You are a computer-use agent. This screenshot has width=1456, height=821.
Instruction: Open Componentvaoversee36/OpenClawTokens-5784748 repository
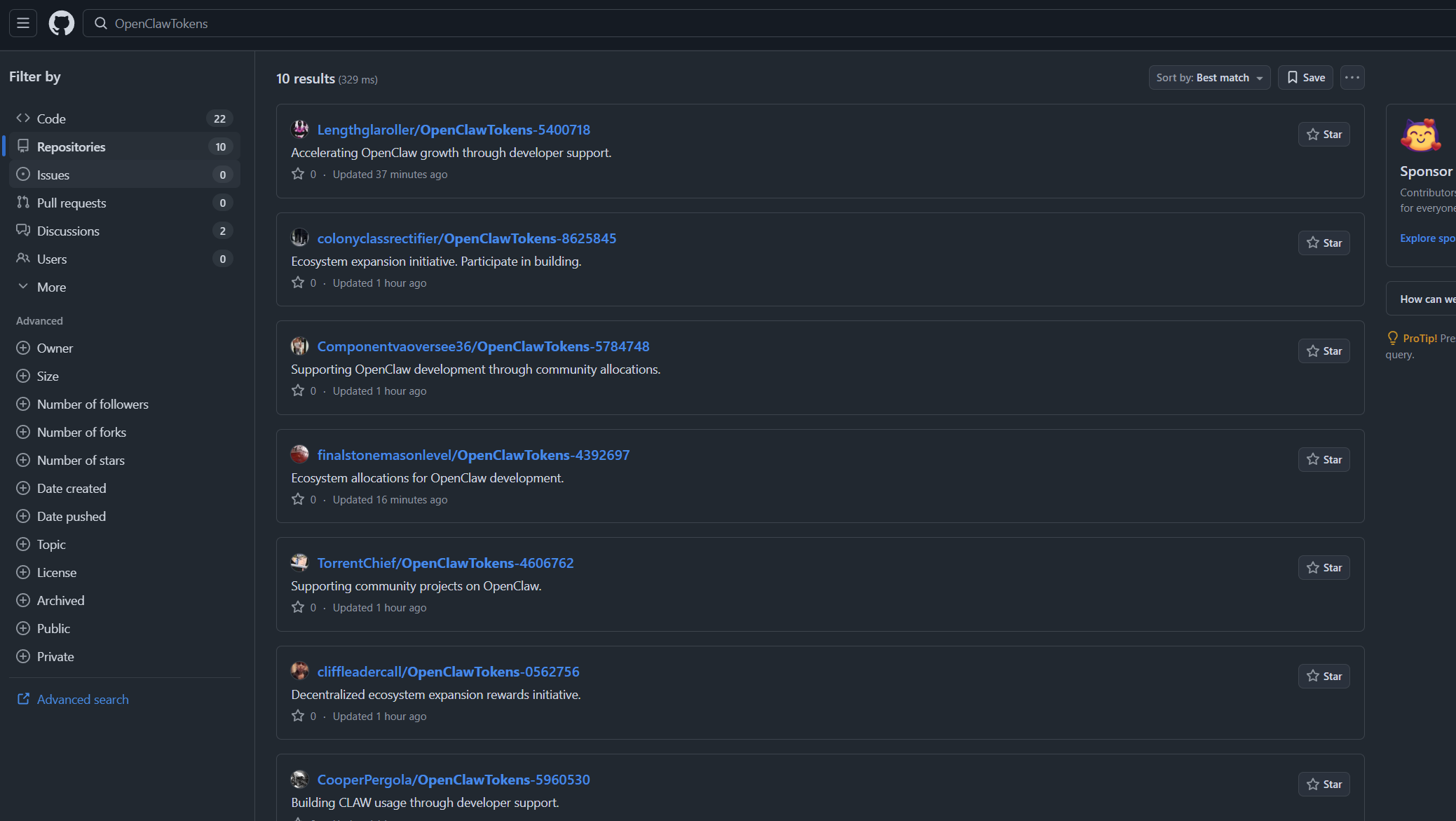tap(483, 346)
